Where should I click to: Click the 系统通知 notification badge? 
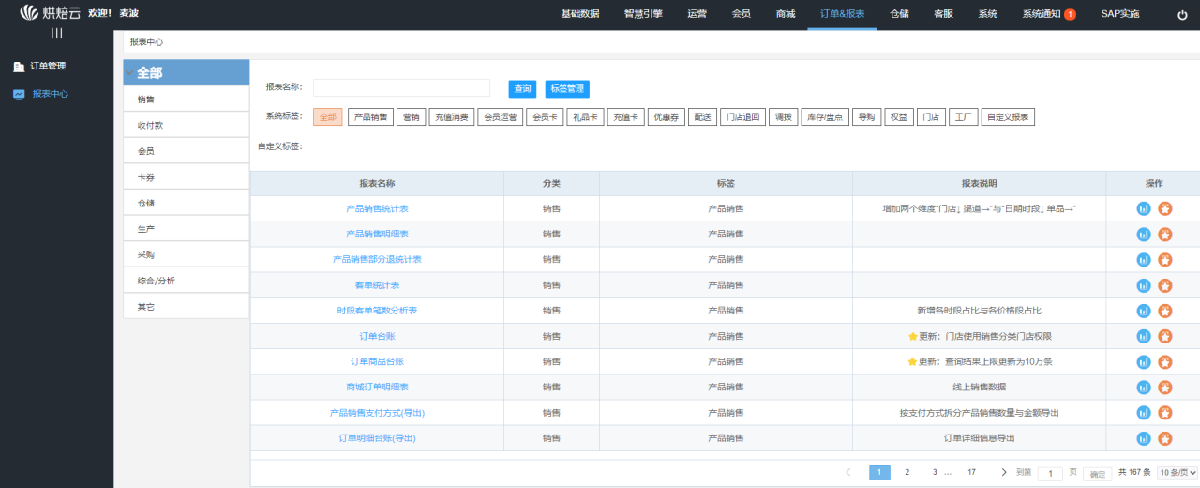coord(1070,14)
